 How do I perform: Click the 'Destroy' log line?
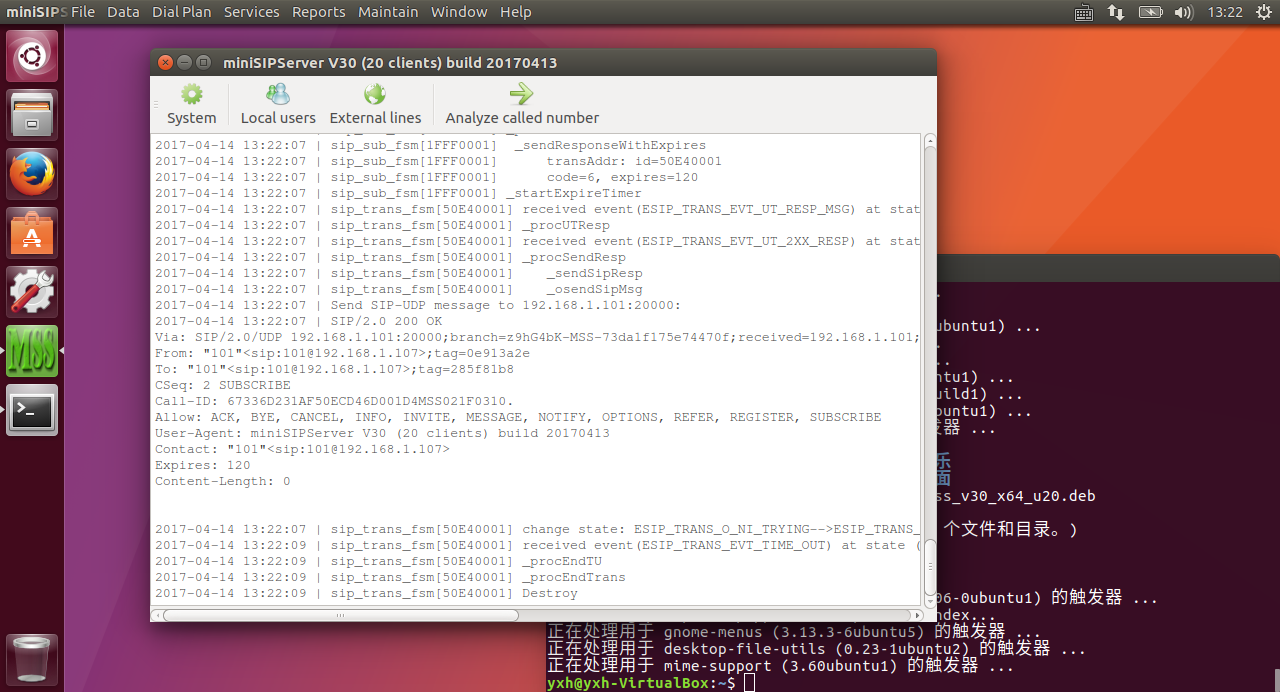[x=366, y=593]
